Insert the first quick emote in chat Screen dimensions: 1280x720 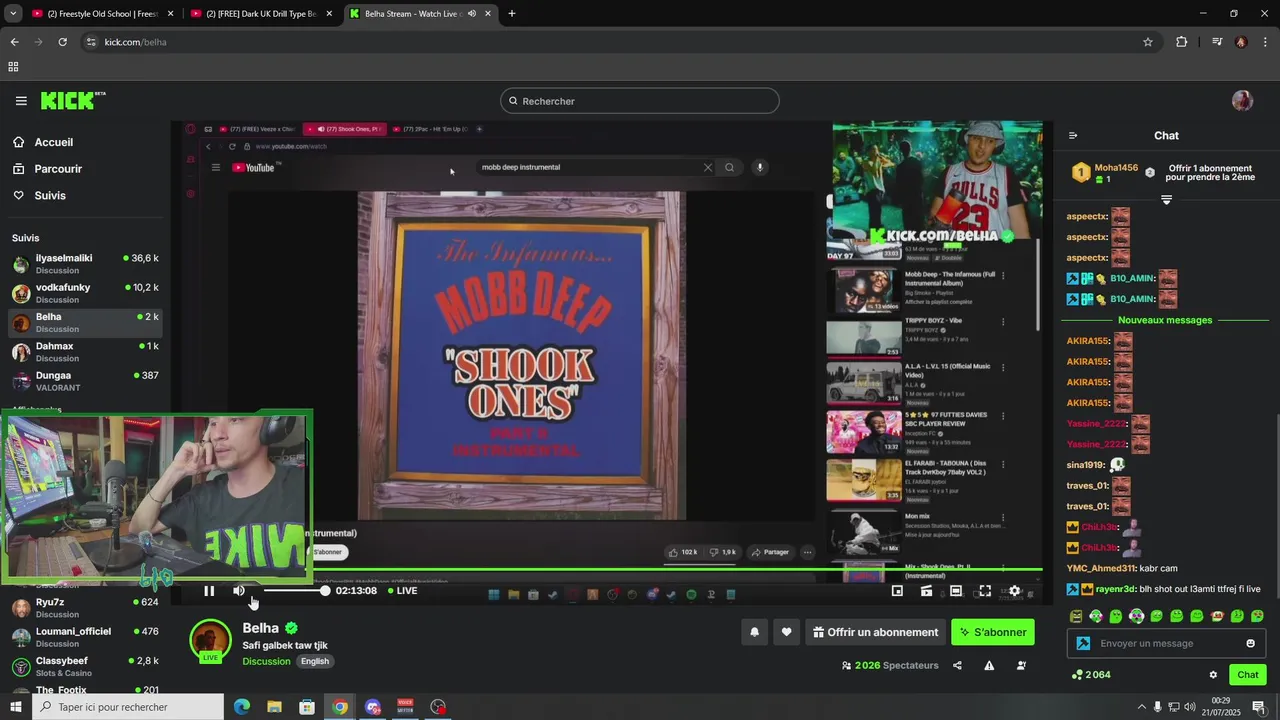coord(1076,616)
